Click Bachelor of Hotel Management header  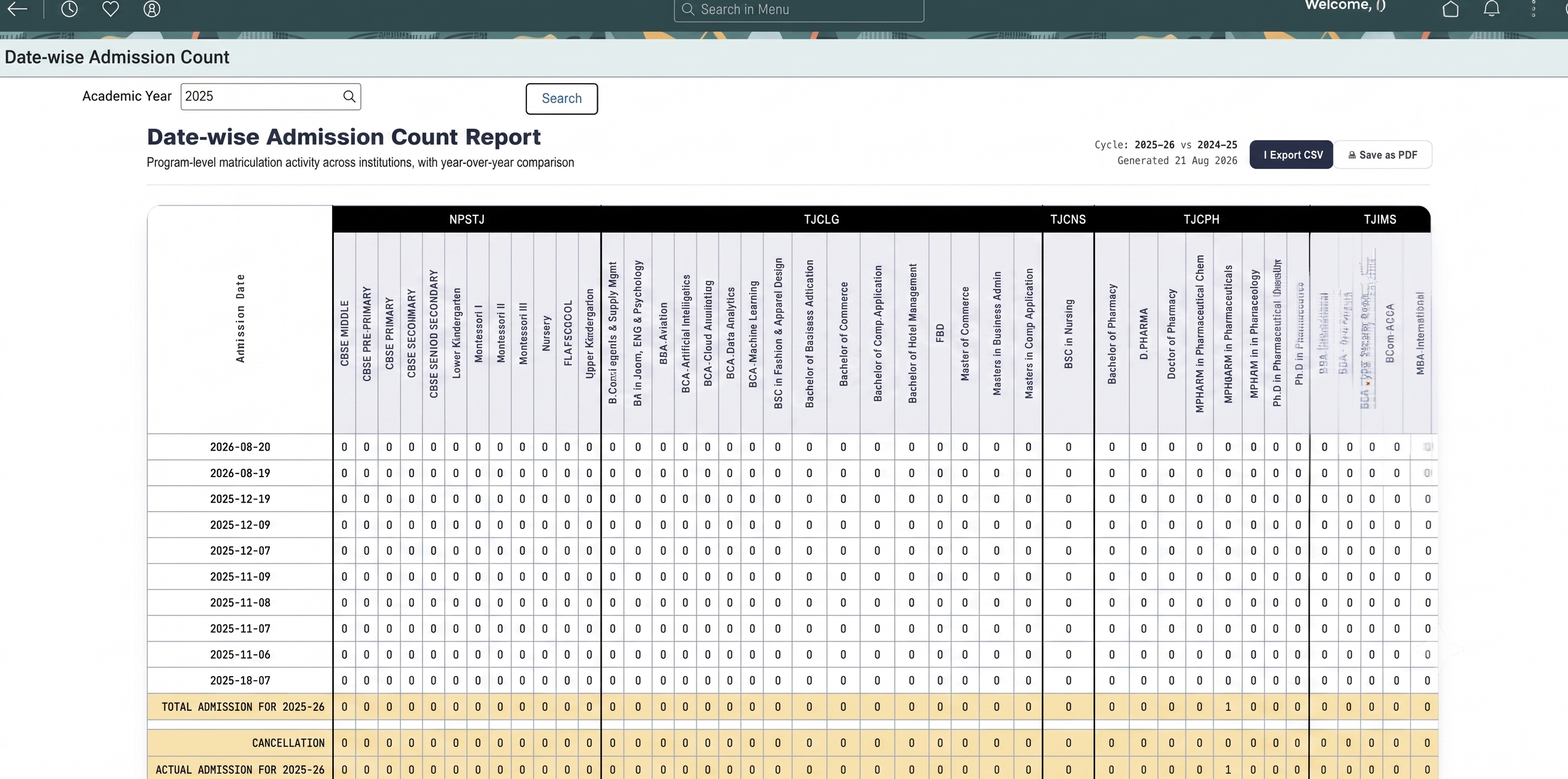click(x=912, y=333)
